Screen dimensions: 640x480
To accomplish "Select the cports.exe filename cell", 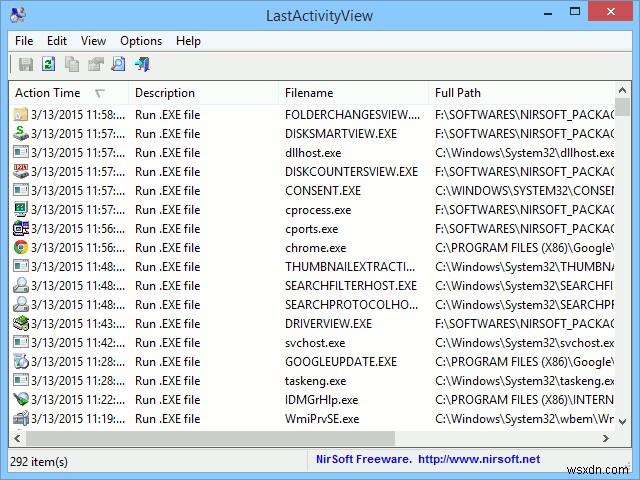I will [x=311, y=229].
